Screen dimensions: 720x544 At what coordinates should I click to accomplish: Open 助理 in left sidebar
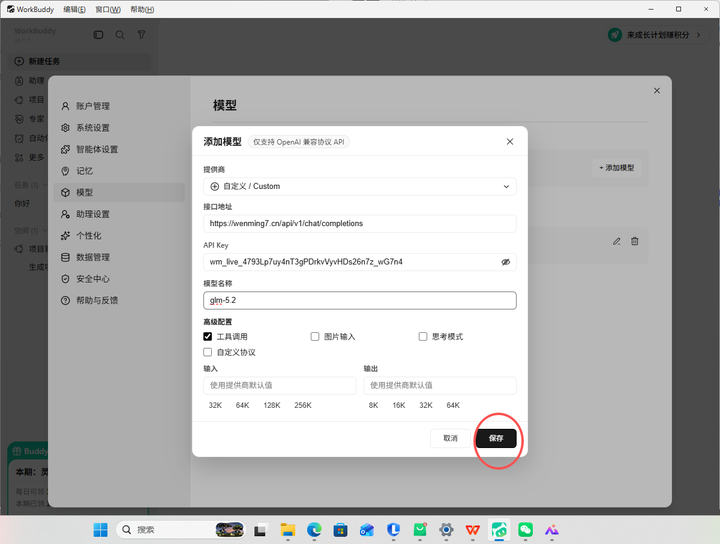(31, 81)
